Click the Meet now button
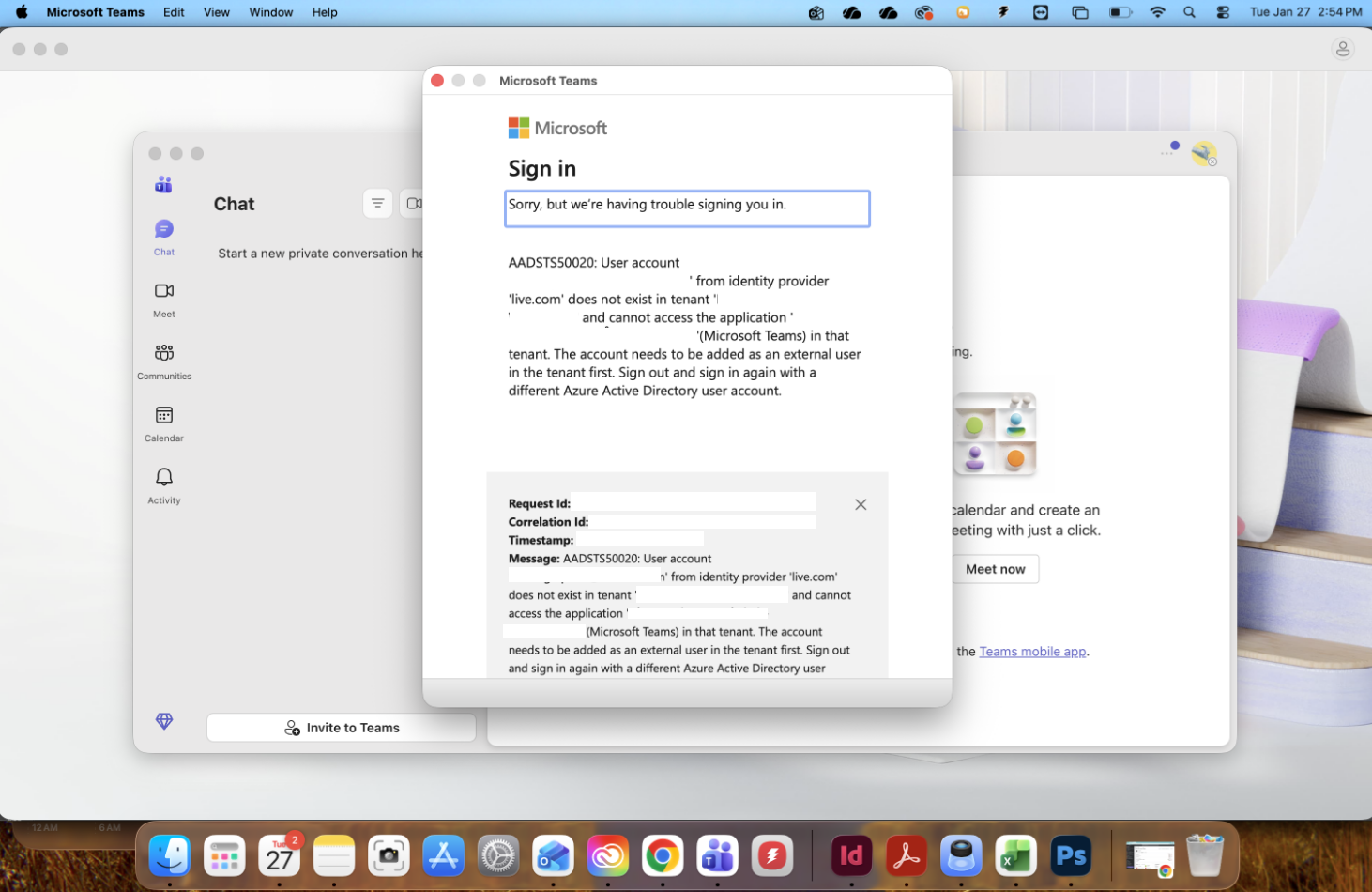1372x892 pixels. (x=996, y=569)
